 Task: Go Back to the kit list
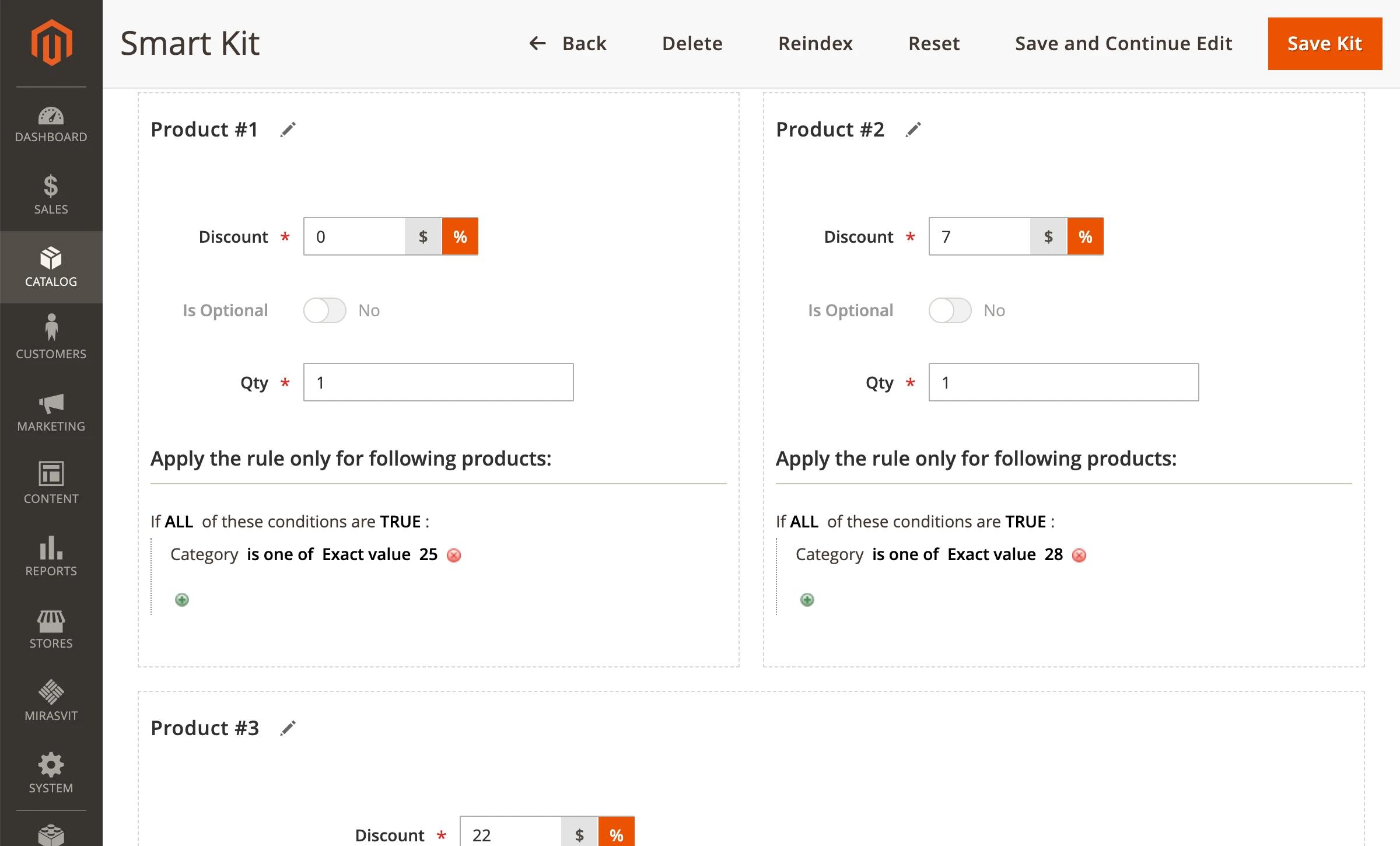pos(568,44)
